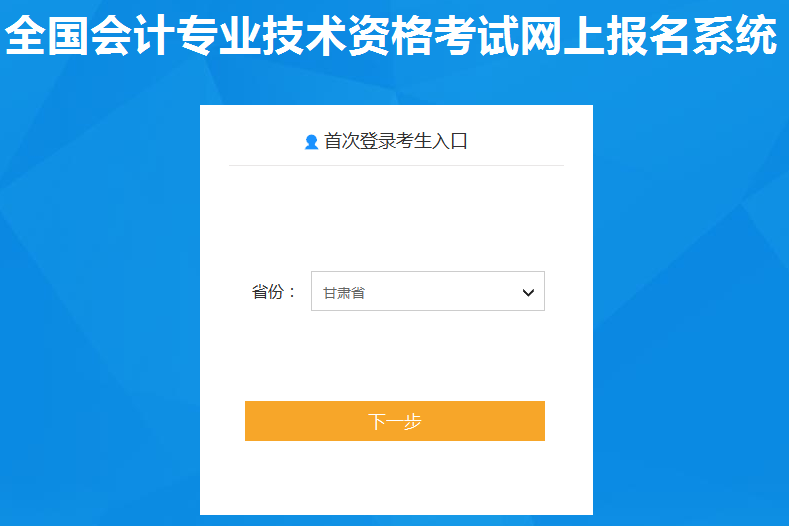Click 全国会计 in the page title

coord(90,35)
